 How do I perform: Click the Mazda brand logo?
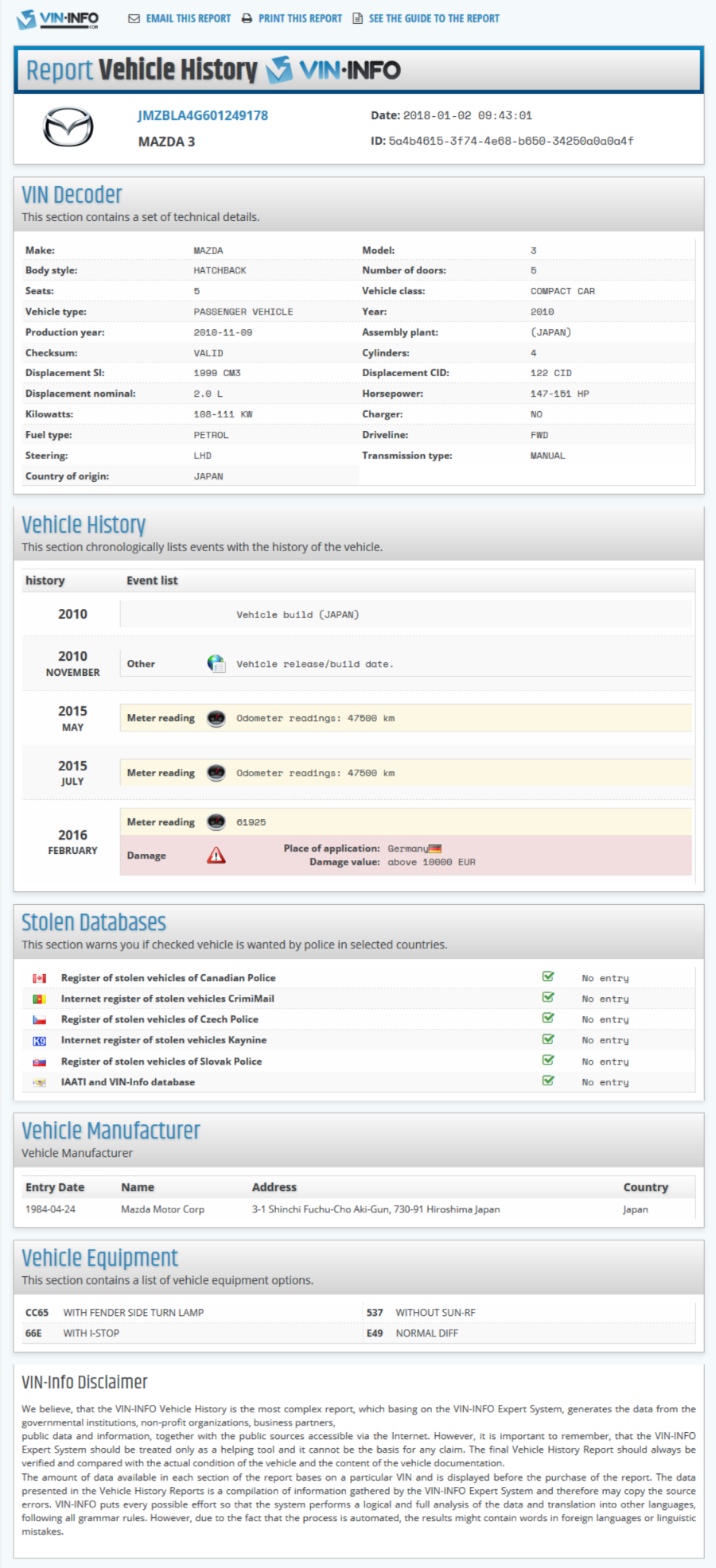[x=68, y=127]
